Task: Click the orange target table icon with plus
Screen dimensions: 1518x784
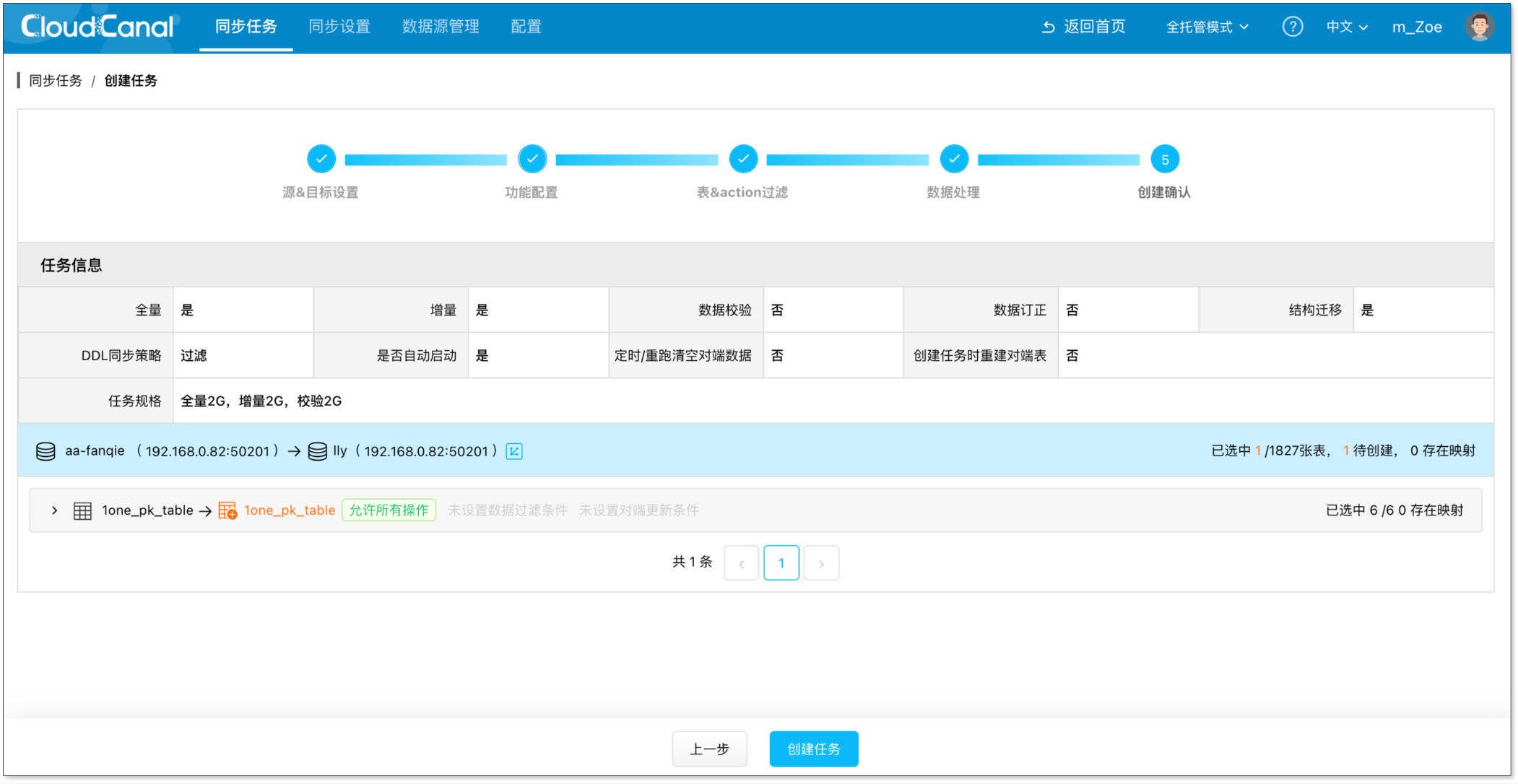Action: pyautogui.click(x=227, y=510)
